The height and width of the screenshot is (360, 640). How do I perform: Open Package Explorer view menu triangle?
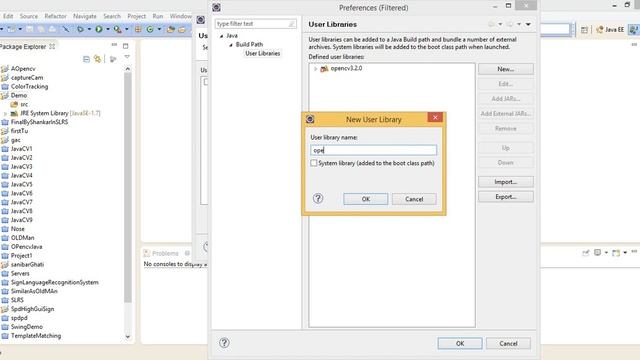[127, 57]
